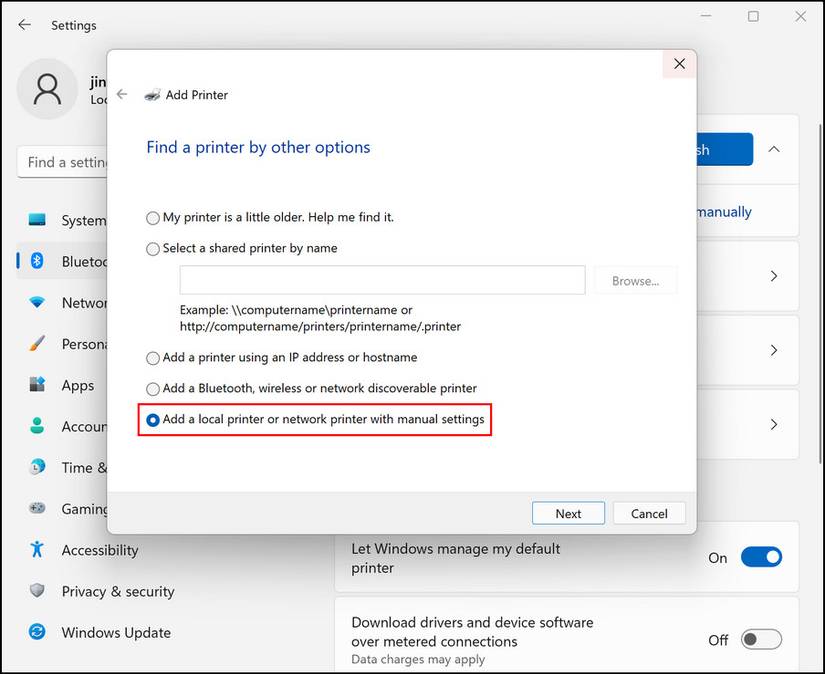825x674 pixels.
Task: Select 'My printer is a little older' option
Action: 153,217
